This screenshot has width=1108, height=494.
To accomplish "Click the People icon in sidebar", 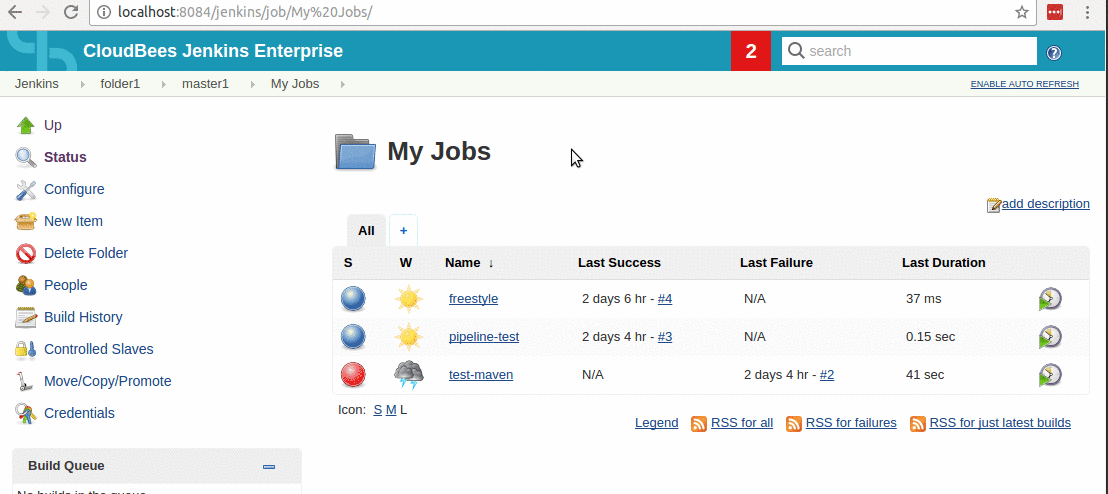I will (x=26, y=286).
